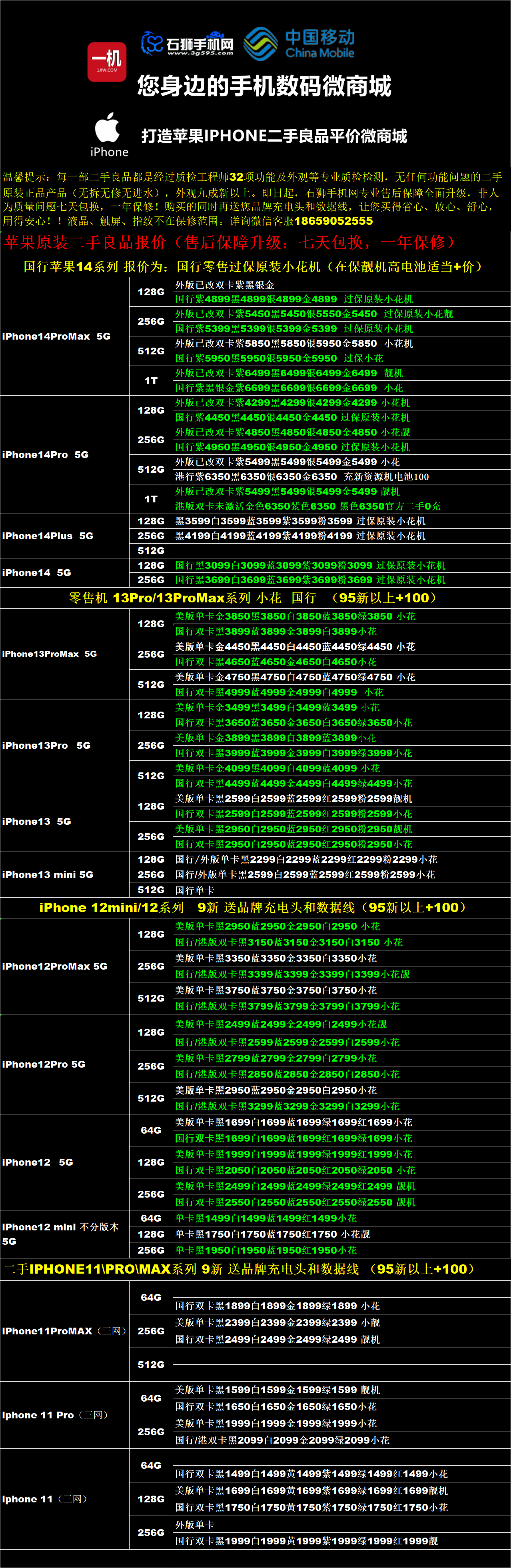This screenshot has height=1568, width=511.
Task: Click the 64G cell for iphone 11 Pro
Action: pos(151,1398)
